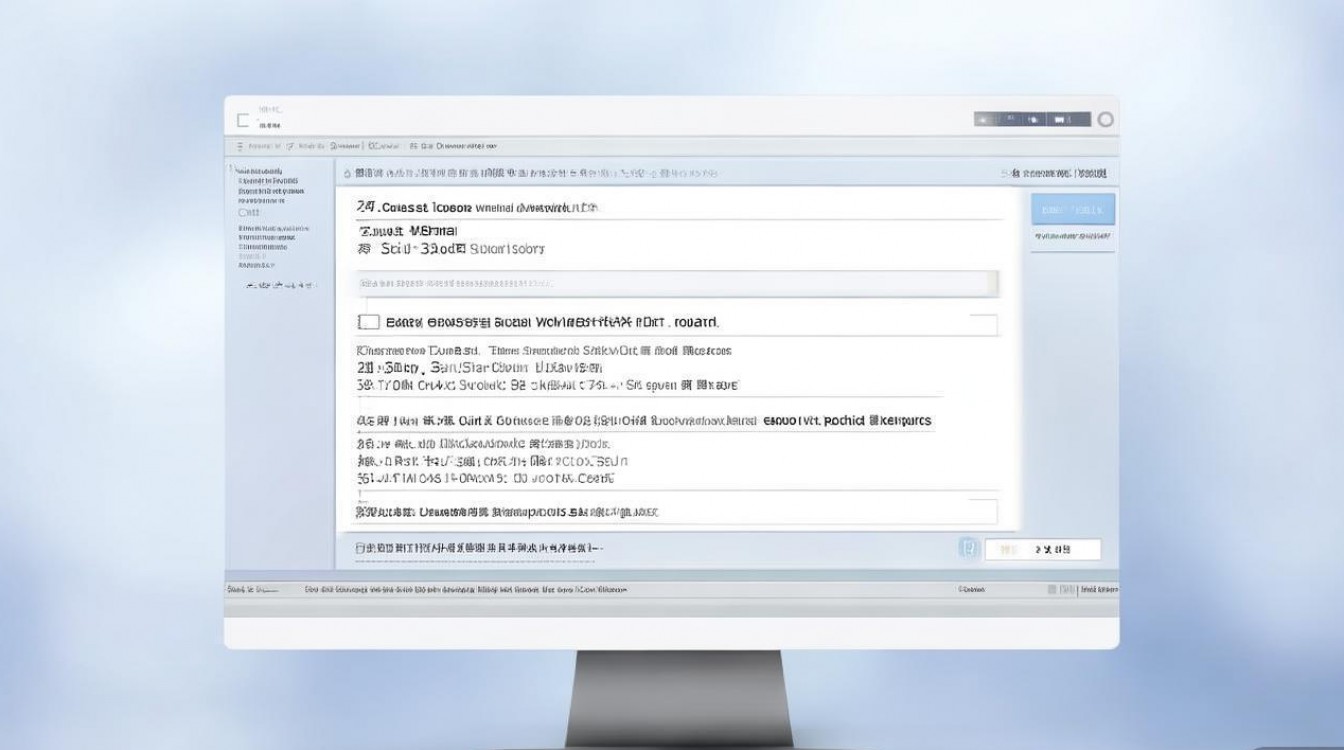Click the small icon starting the content header bar
The image size is (1344, 750).
(347, 173)
